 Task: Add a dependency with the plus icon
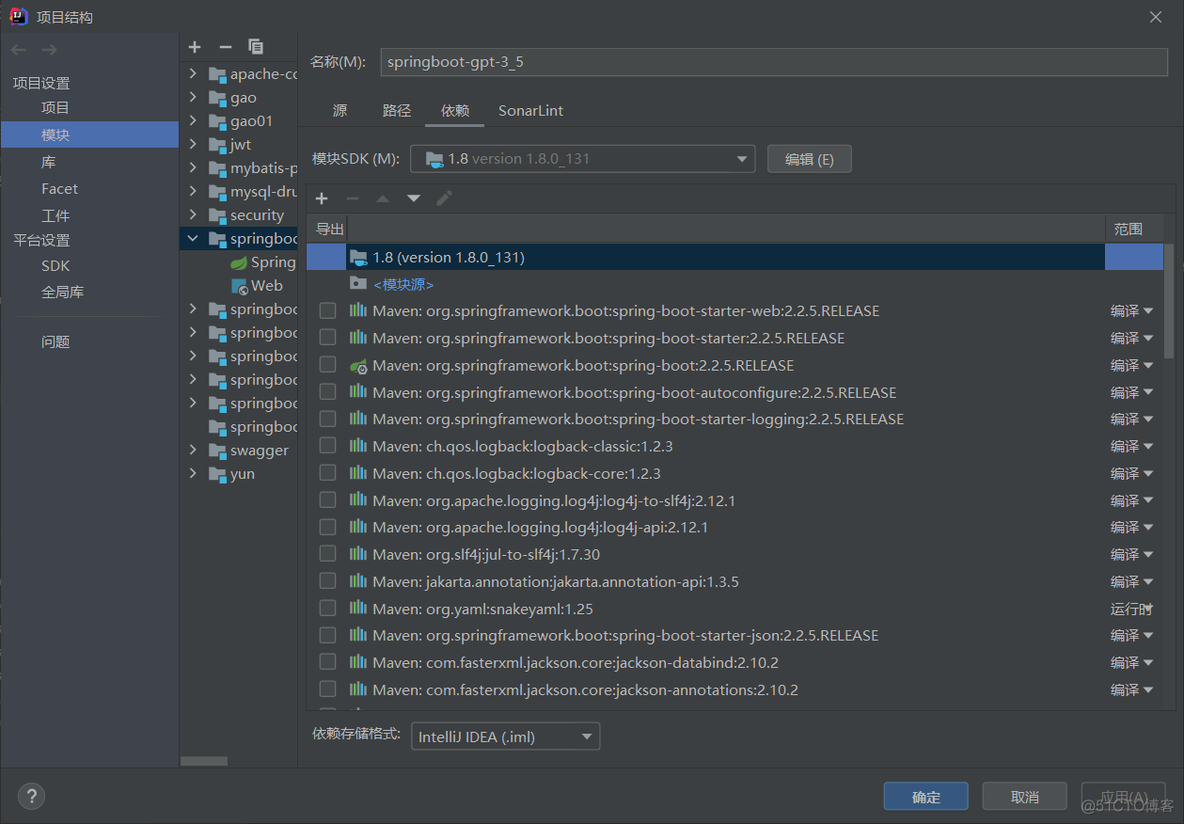point(322,199)
